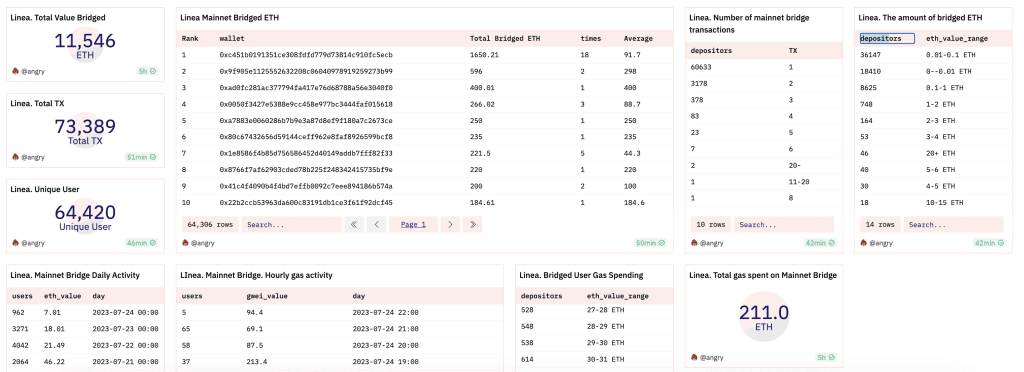The height and width of the screenshot is (372, 1024).
Task: Open the Page 1 page selector
Action: 413,225
